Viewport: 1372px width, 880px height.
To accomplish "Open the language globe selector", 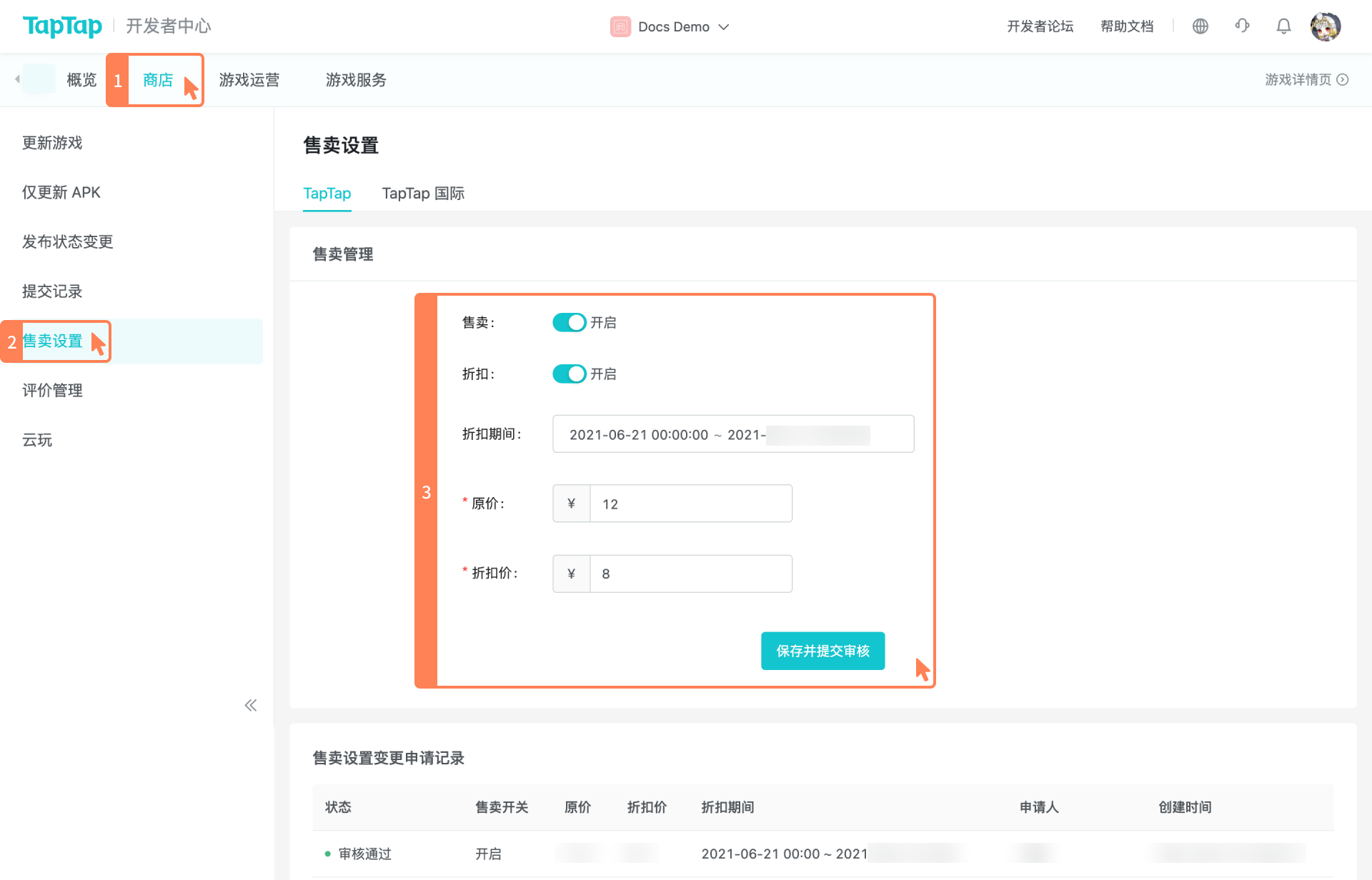I will pos(1200,26).
